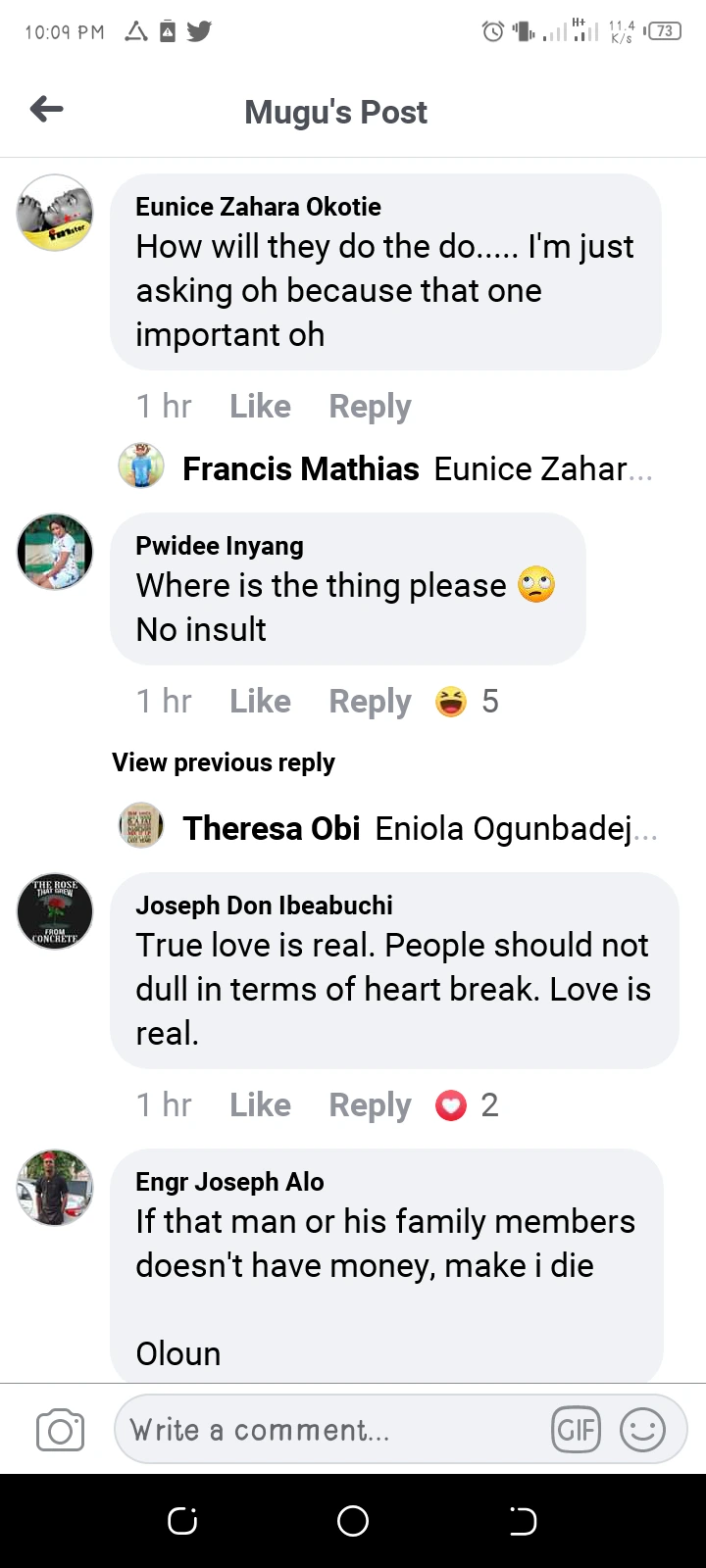Tap the GIF button in comment box
Screen dimensions: 706x1568
576,1430
